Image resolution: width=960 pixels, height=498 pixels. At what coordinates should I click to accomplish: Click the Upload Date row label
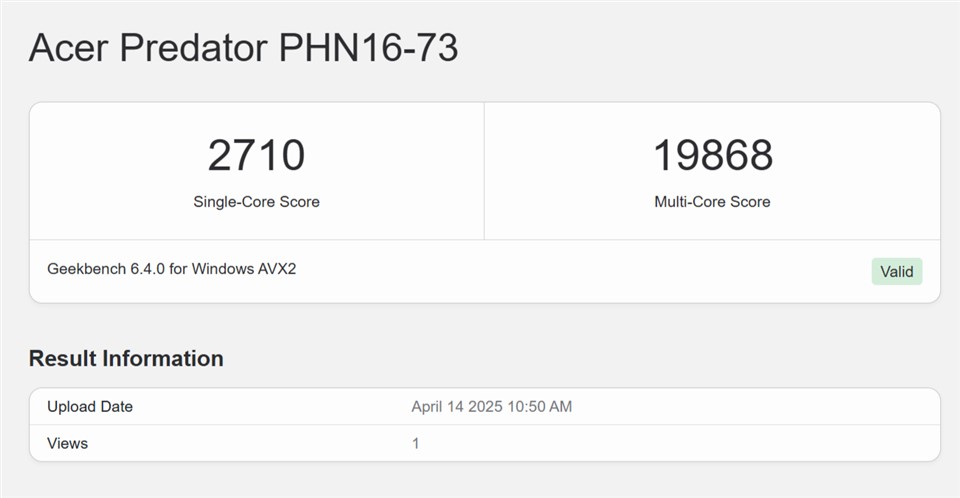(x=90, y=407)
